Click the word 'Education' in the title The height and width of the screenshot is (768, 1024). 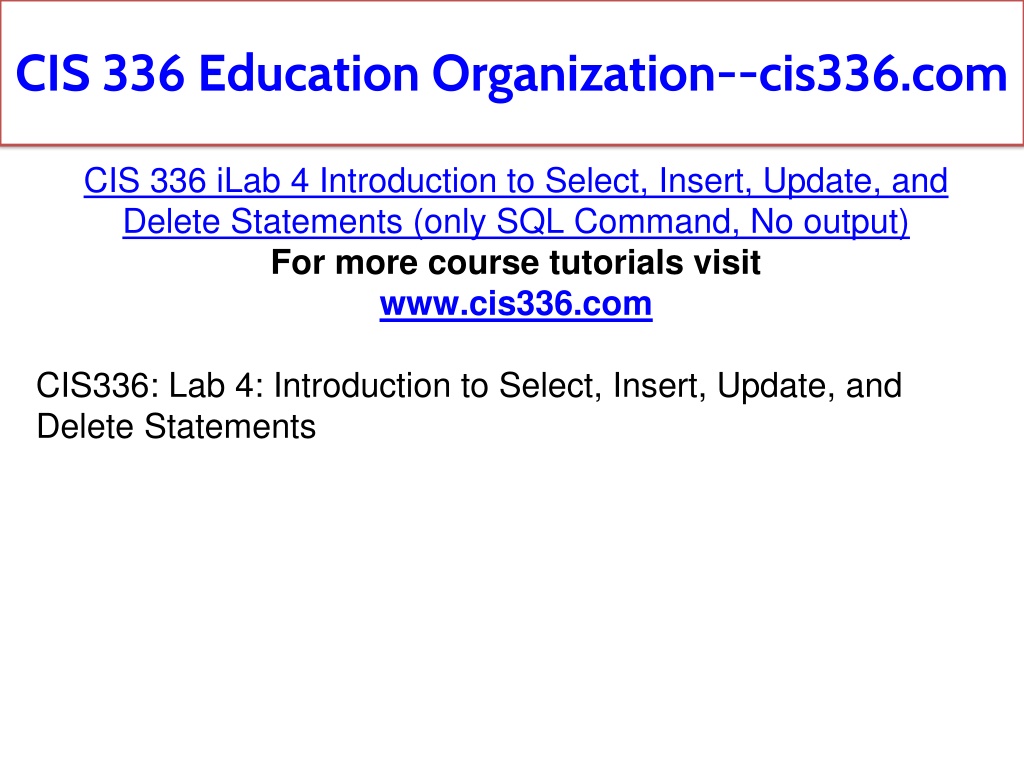pos(308,74)
